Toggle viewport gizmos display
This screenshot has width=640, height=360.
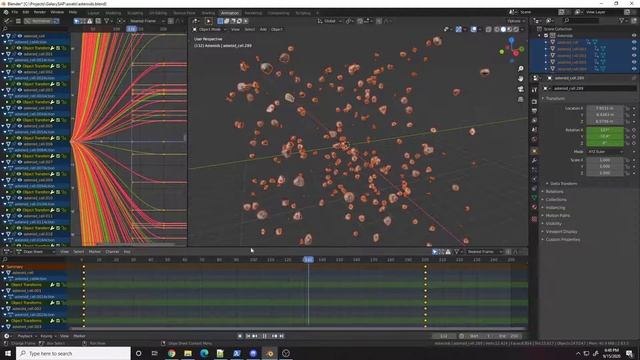click(x=459, y=29)
